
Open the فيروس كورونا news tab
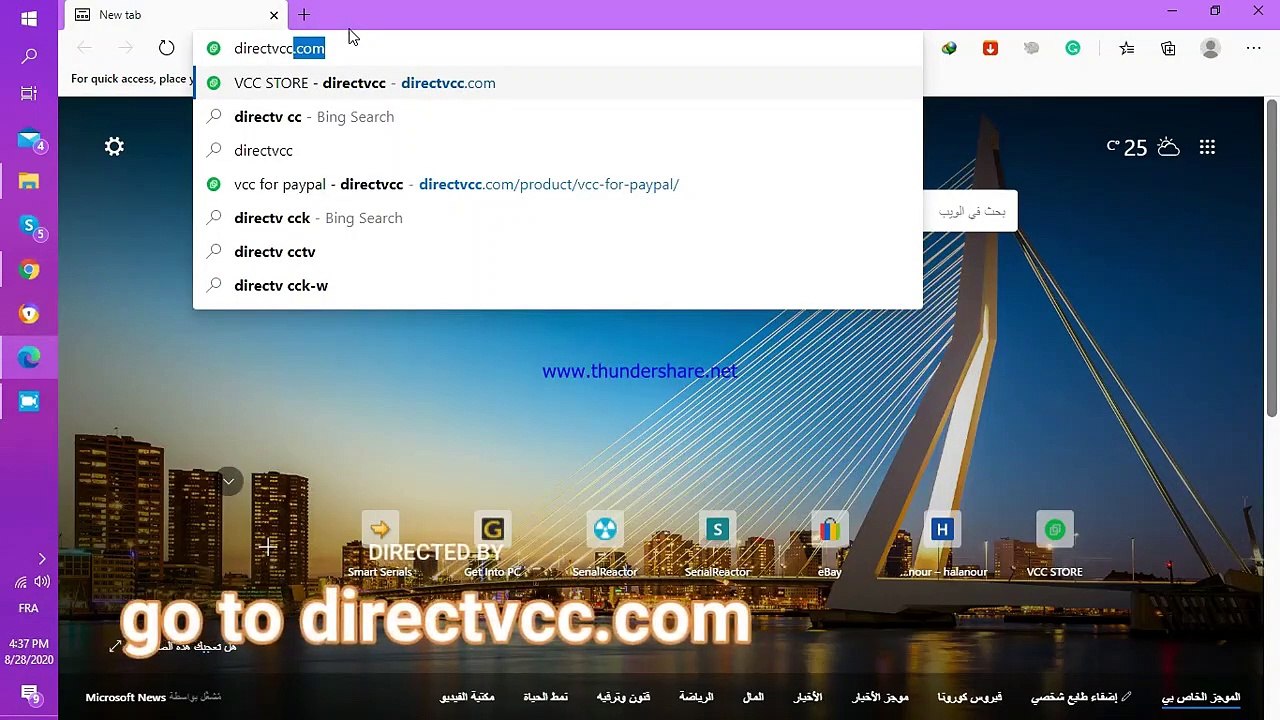(x=970, y=697)
